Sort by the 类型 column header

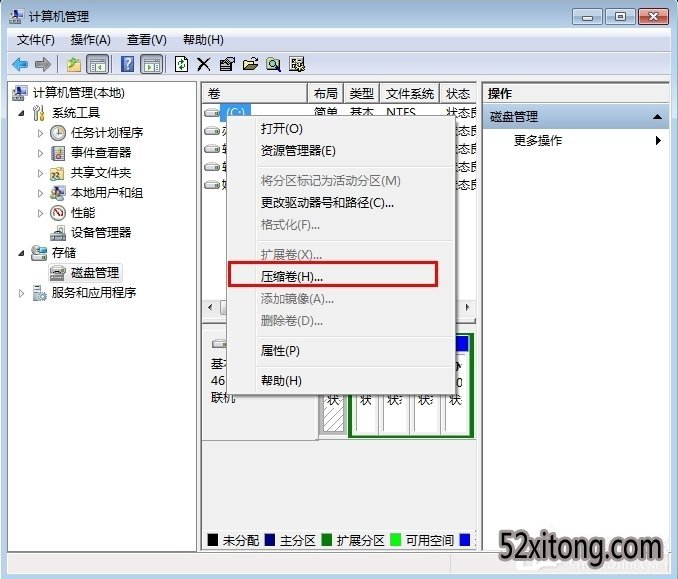click(361, 93)
